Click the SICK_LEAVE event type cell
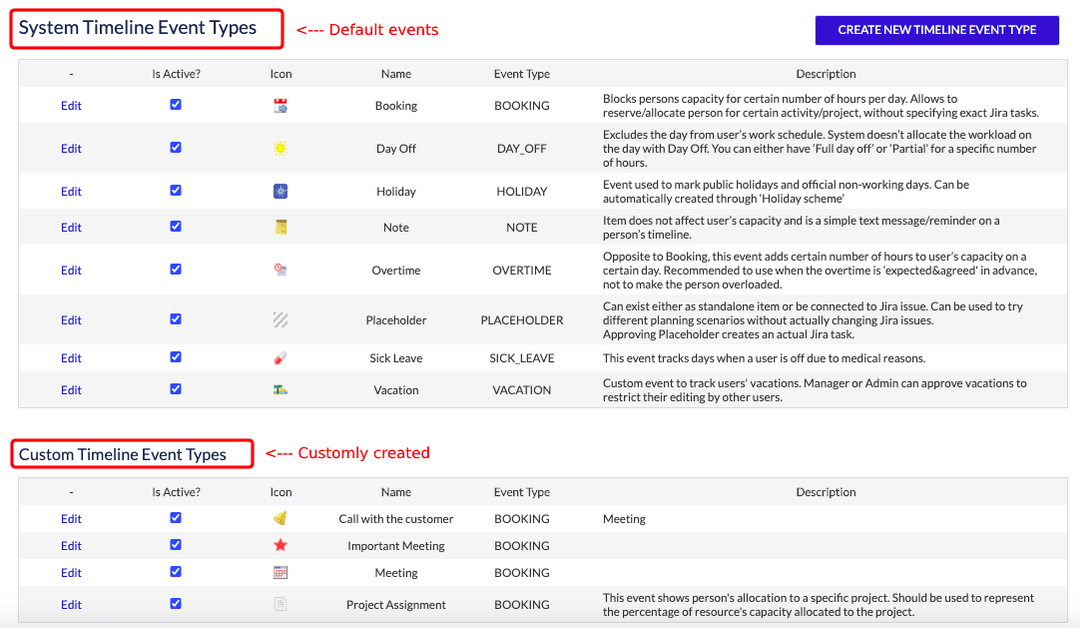 point(521,358)
